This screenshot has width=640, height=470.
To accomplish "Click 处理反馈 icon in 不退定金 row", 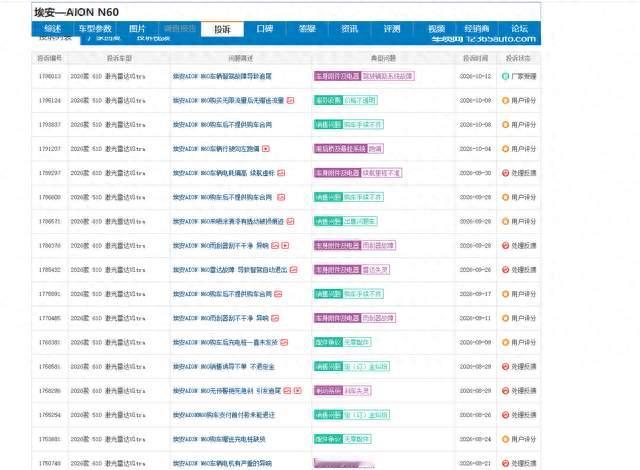I will click(505, 367).
